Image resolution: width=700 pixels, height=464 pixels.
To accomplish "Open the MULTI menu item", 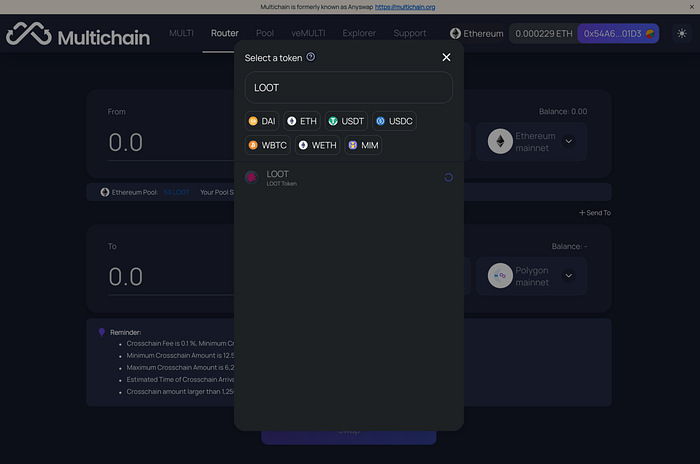I will pyautogui.click(x=181, y=33).
